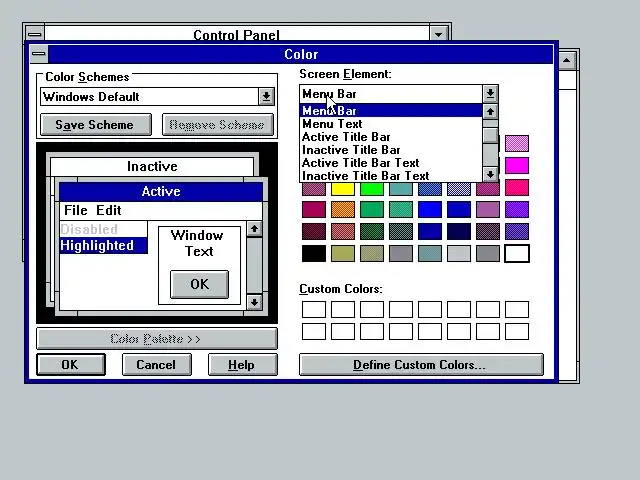Confirm with the main OK button
The width and height of the screenshot is (640, 480).
coord(71,364)
